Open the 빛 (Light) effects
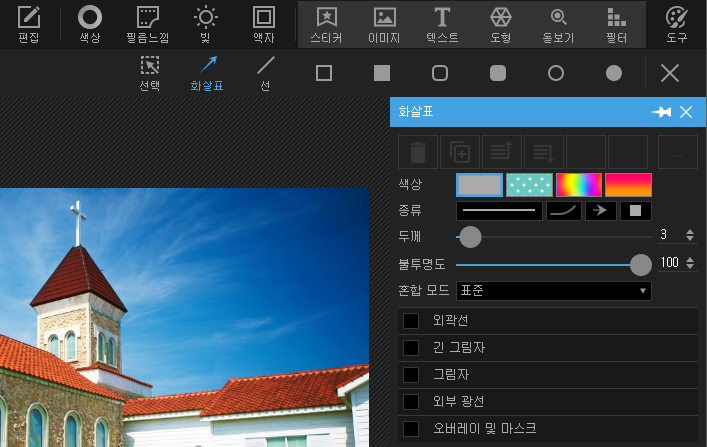The image size is (707, 447). (x=206, y=24)
